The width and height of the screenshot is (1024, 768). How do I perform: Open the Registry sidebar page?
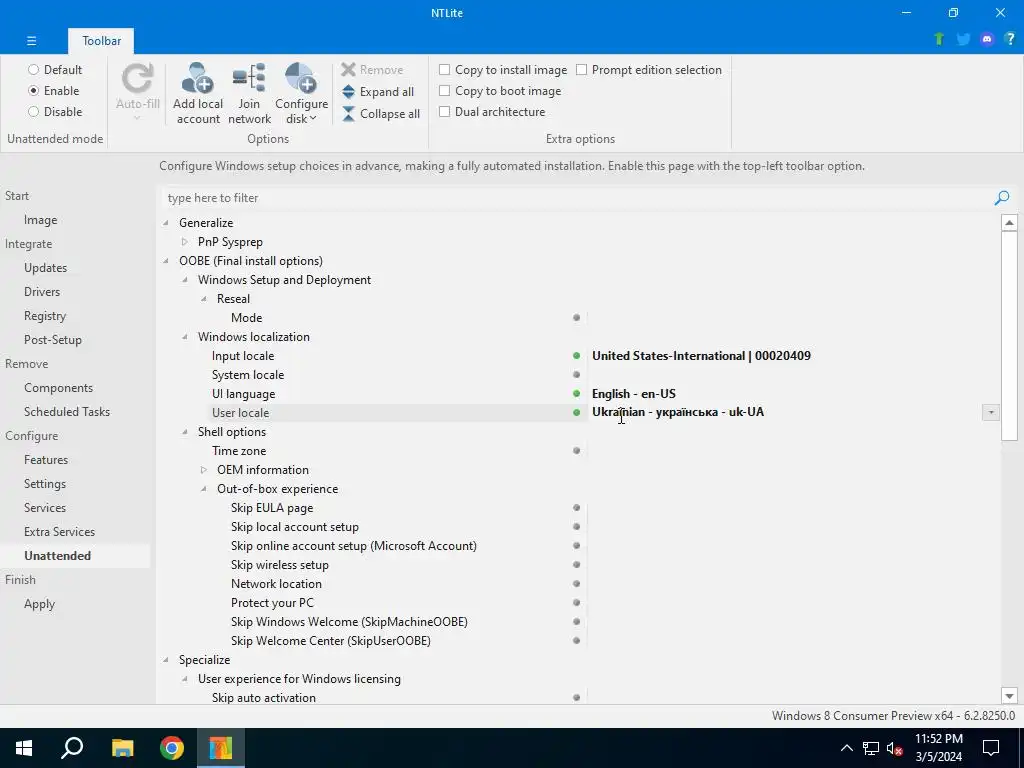tap(45, 316)
